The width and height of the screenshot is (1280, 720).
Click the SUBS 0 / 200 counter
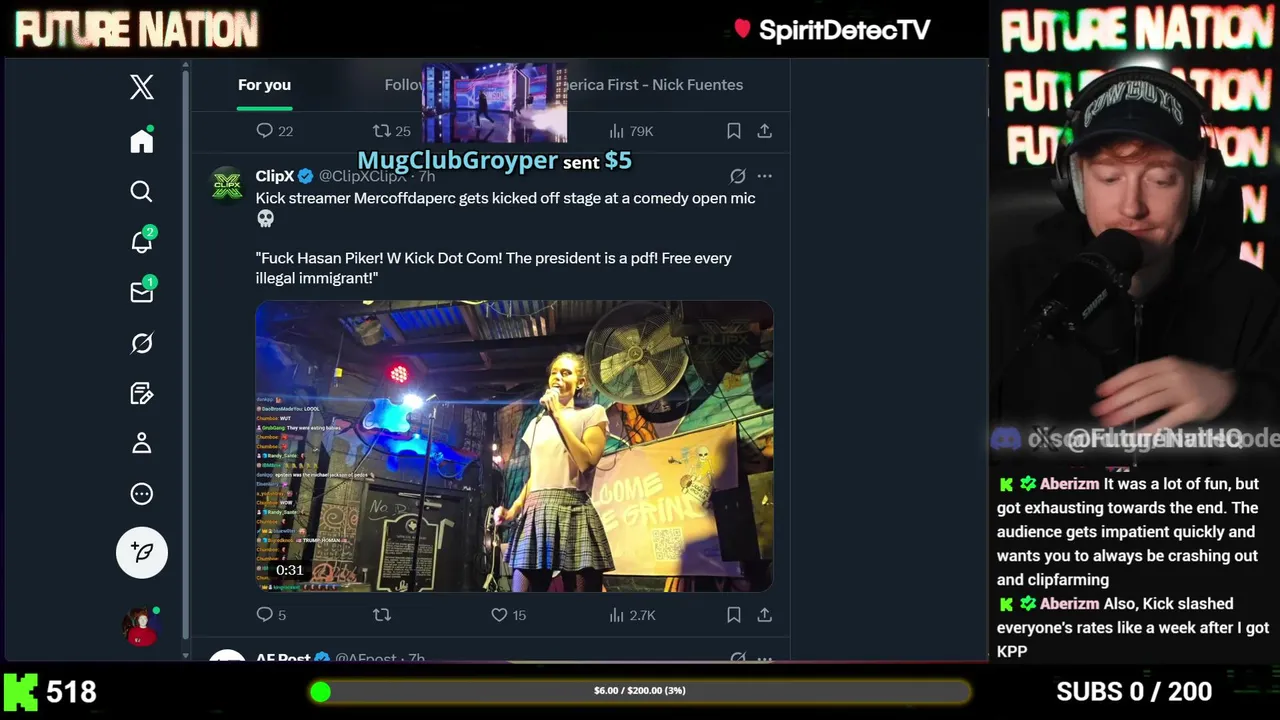tap(1134, 691)
